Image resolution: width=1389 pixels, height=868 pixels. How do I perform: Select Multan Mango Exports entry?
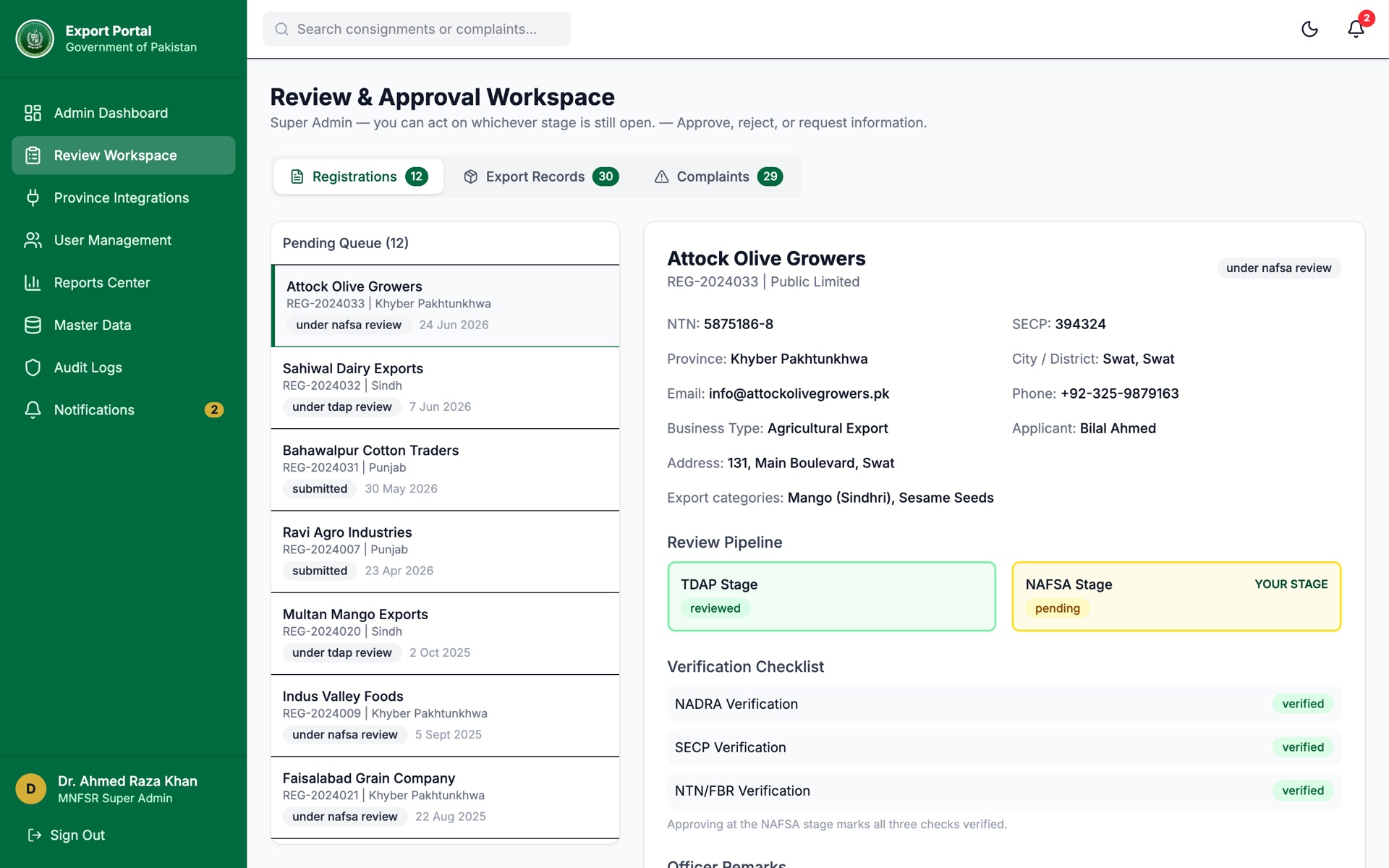tap(446, 634)
